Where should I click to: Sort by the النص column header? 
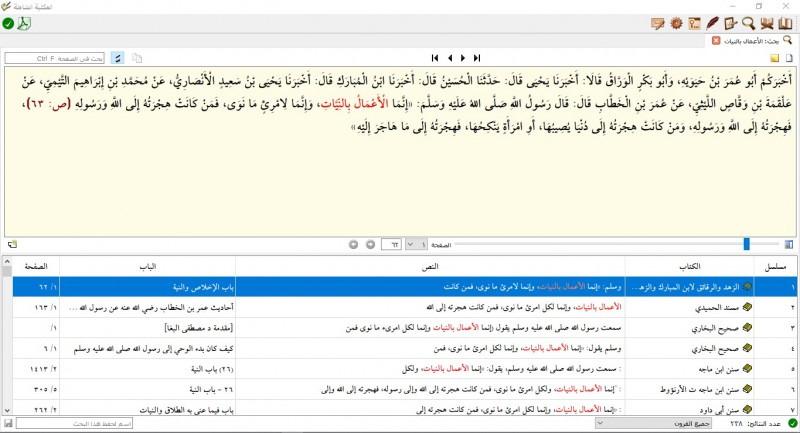(x=431, y=267)
